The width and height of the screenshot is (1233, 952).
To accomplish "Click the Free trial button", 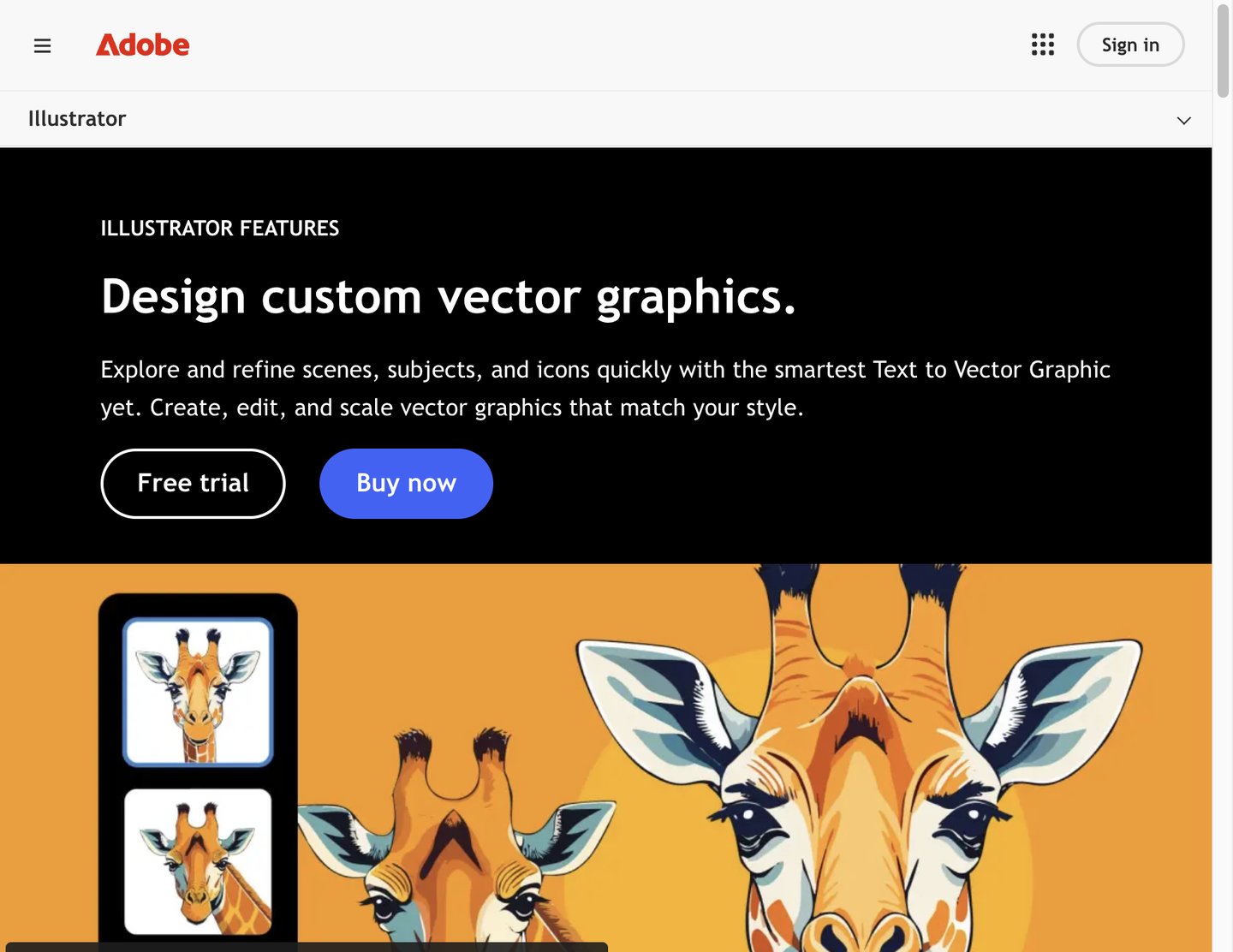I will 193,483.
